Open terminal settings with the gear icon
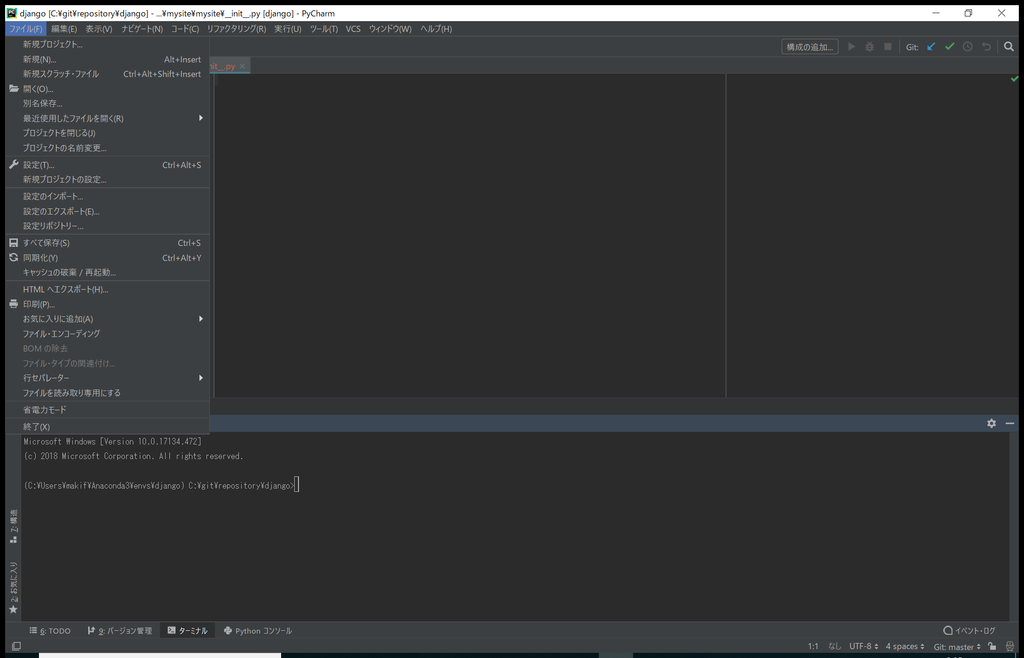Viewport: 1024px width, 658px height. point(991,423)
